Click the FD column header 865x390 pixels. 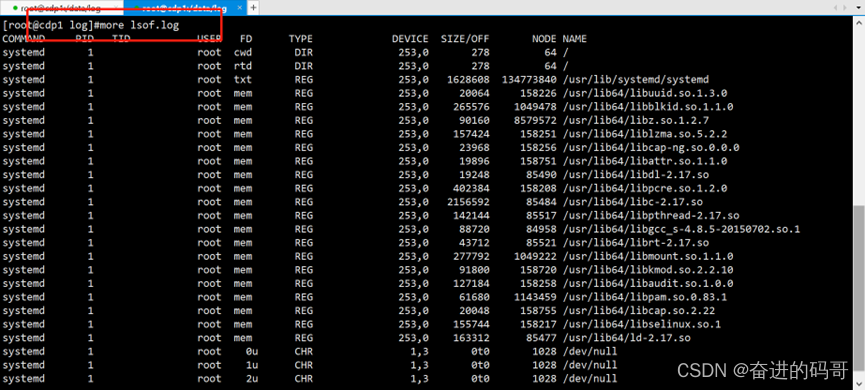point(245,39)
